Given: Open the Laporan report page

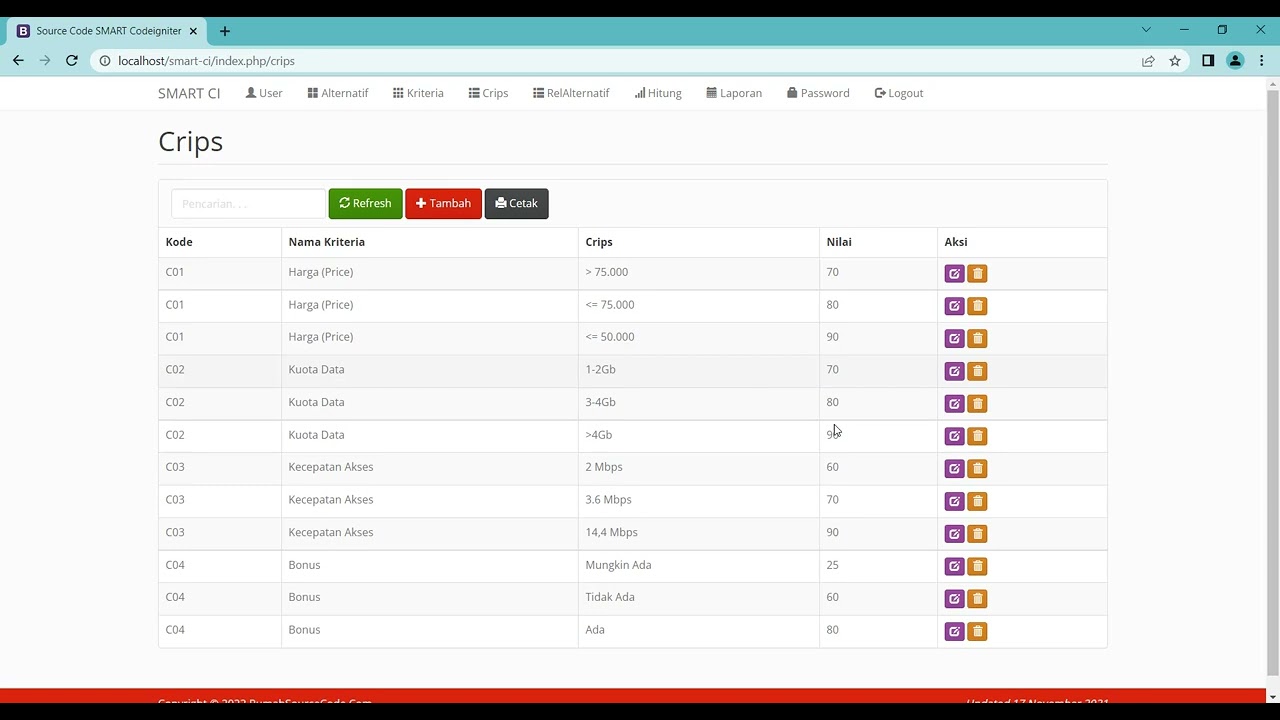Looking at the screenshot, I should pyautogui.click(x=734, y=93).
